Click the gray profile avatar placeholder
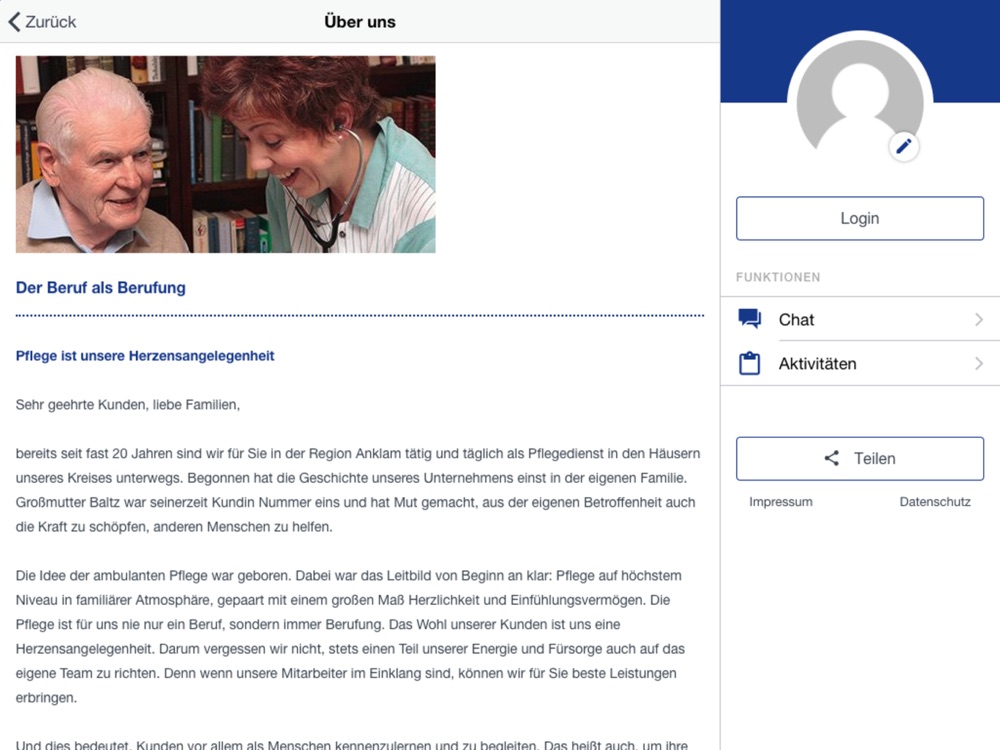The height and width of the screenshot is (750, 1000). [860, 99]
